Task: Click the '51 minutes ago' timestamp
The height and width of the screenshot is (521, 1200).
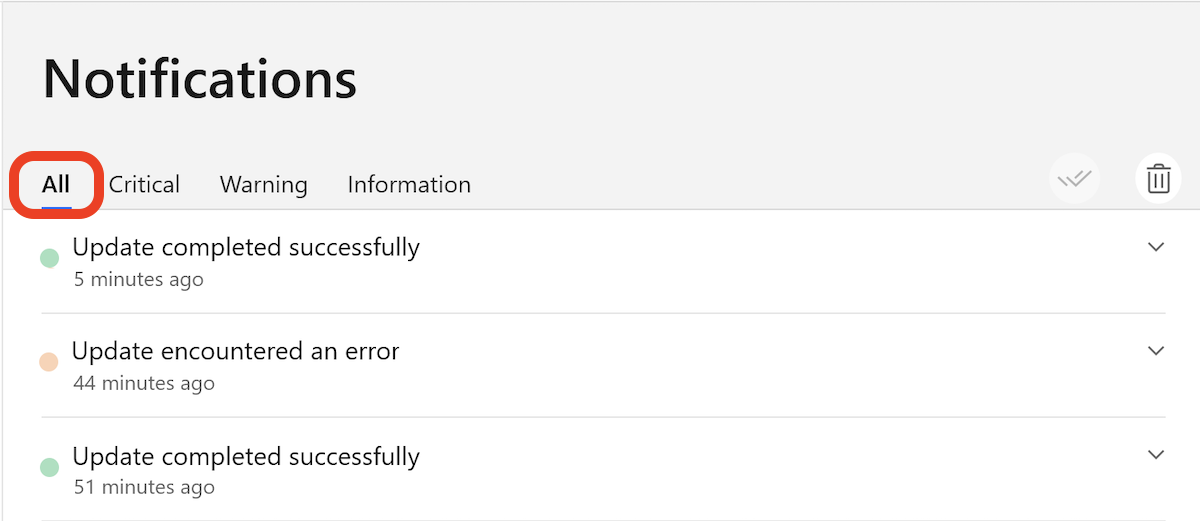Action: tap(144, 488)
